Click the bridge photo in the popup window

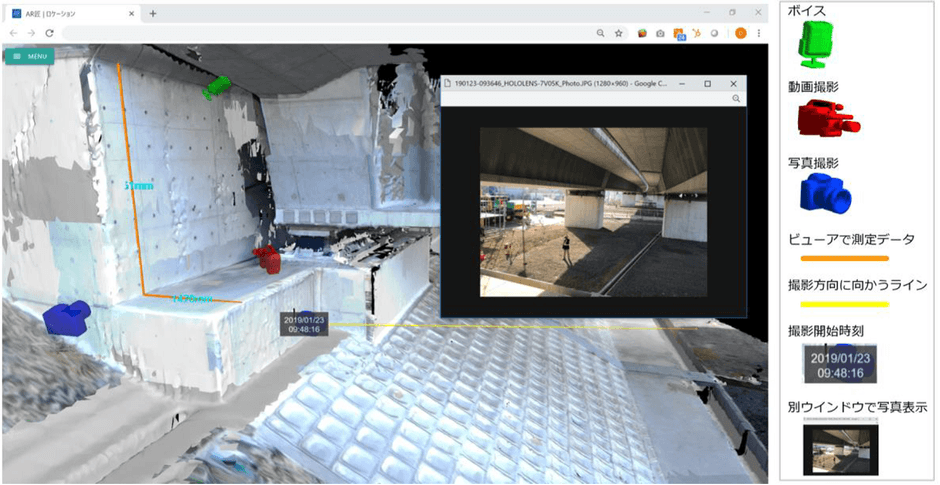pos(593,211)
